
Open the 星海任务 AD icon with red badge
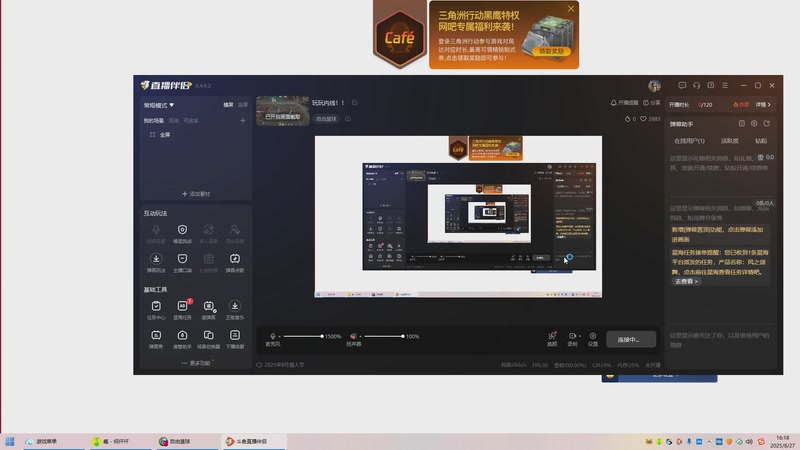pyautogui.click(x=182, y=306)
